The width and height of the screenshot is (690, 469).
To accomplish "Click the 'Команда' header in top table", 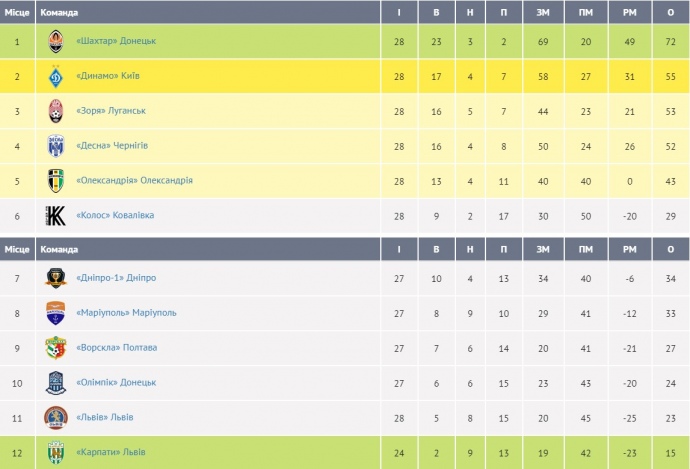I will [59, 12].
